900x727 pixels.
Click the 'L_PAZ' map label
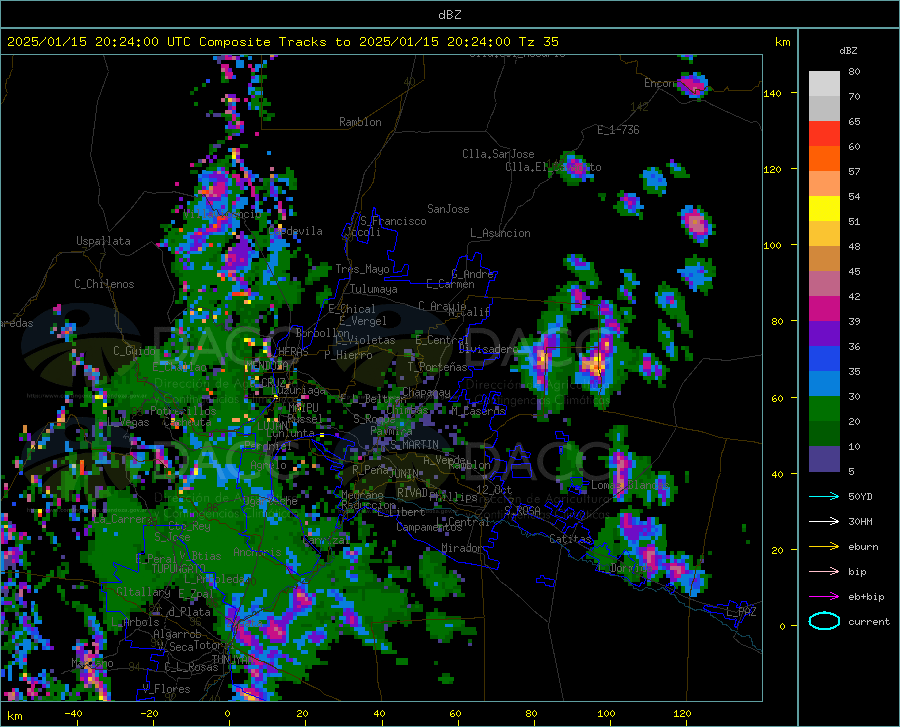741,612
